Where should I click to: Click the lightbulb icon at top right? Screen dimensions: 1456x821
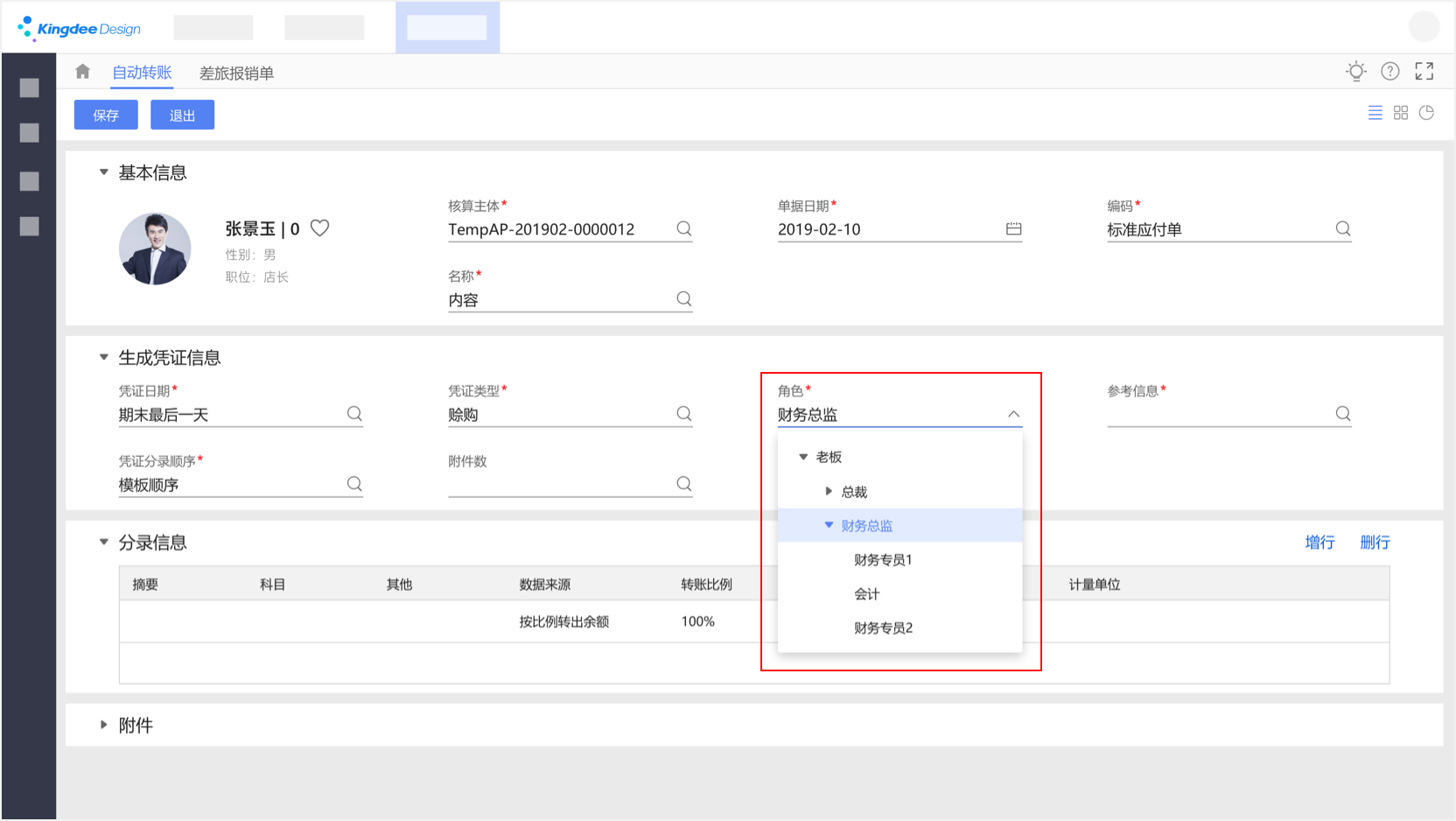1355,72
